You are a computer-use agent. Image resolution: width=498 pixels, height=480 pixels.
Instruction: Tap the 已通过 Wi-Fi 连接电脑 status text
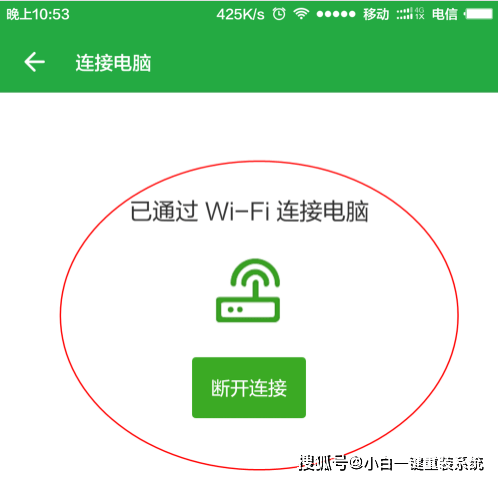(x=249, y=212)
